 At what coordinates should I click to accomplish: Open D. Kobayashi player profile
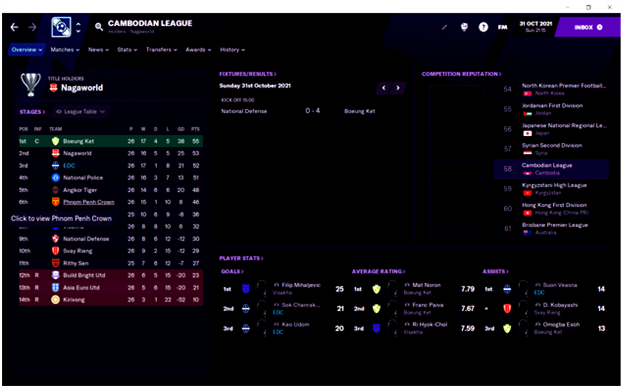pyautogui.click(x=560, y=305)
